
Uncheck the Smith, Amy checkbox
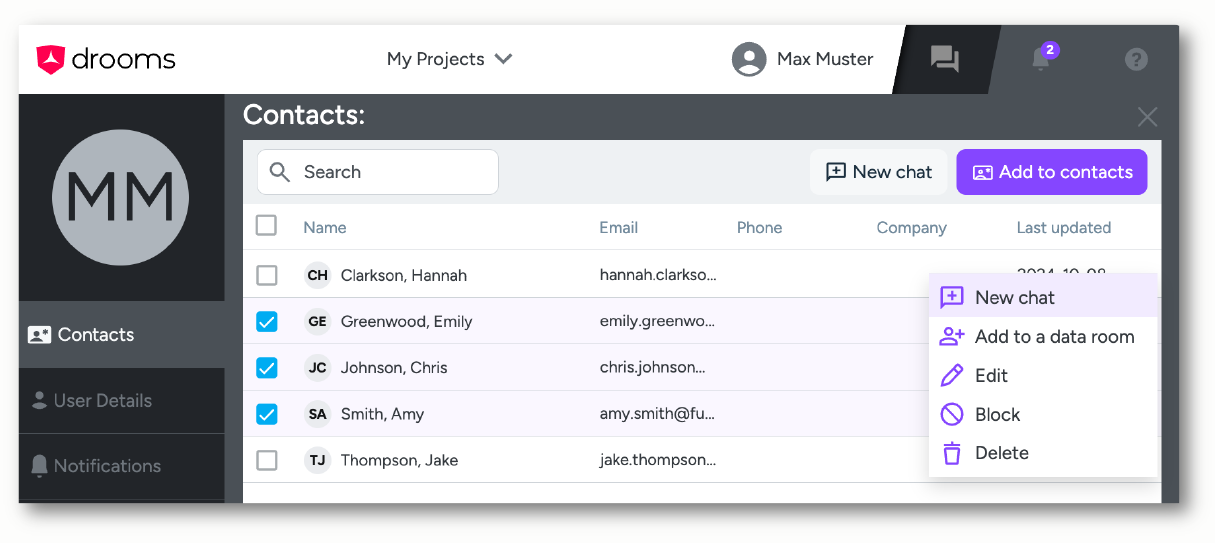pyautogui.click(x=266, y=413)
